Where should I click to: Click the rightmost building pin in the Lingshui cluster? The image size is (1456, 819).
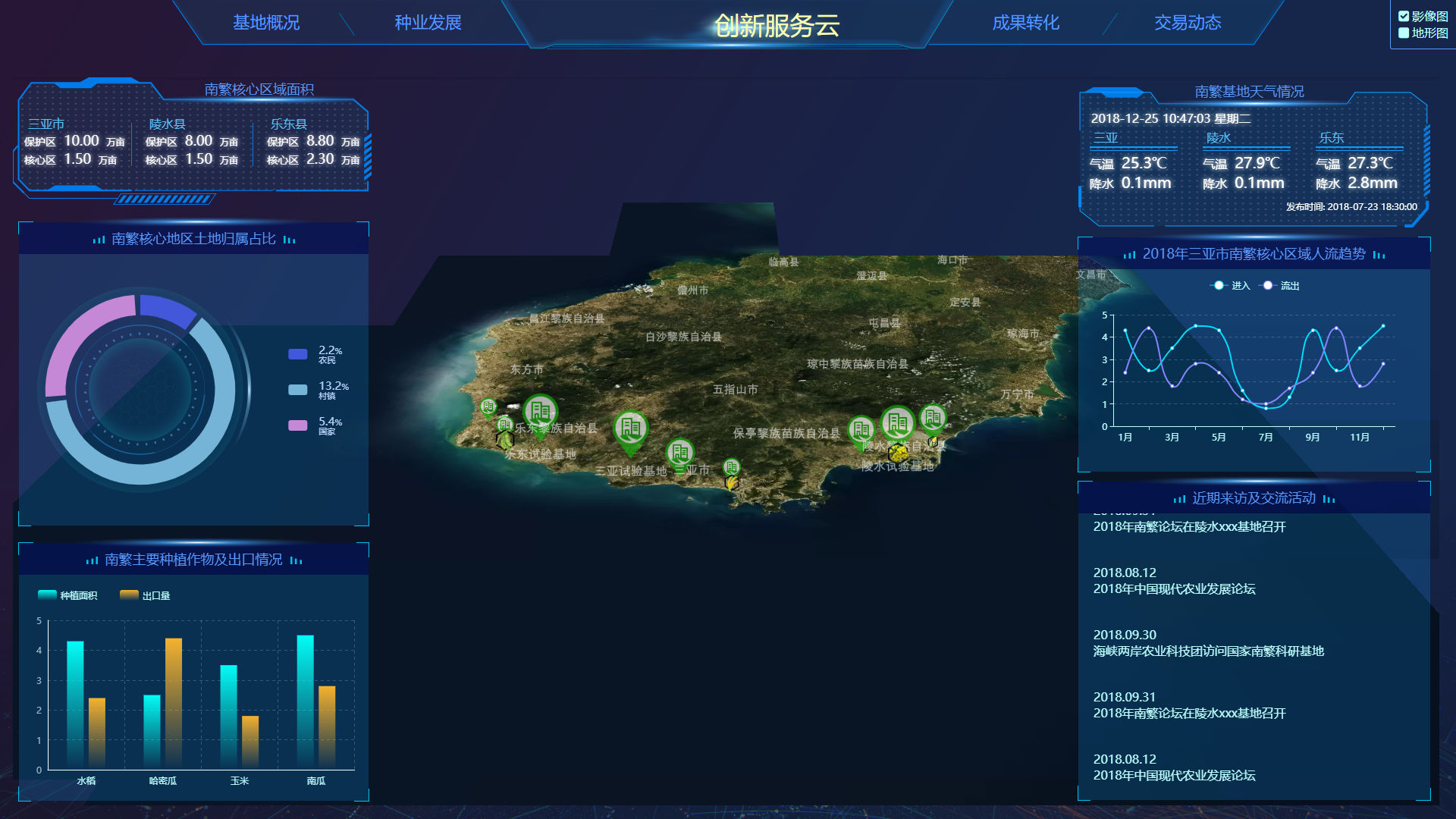point(934,419)
